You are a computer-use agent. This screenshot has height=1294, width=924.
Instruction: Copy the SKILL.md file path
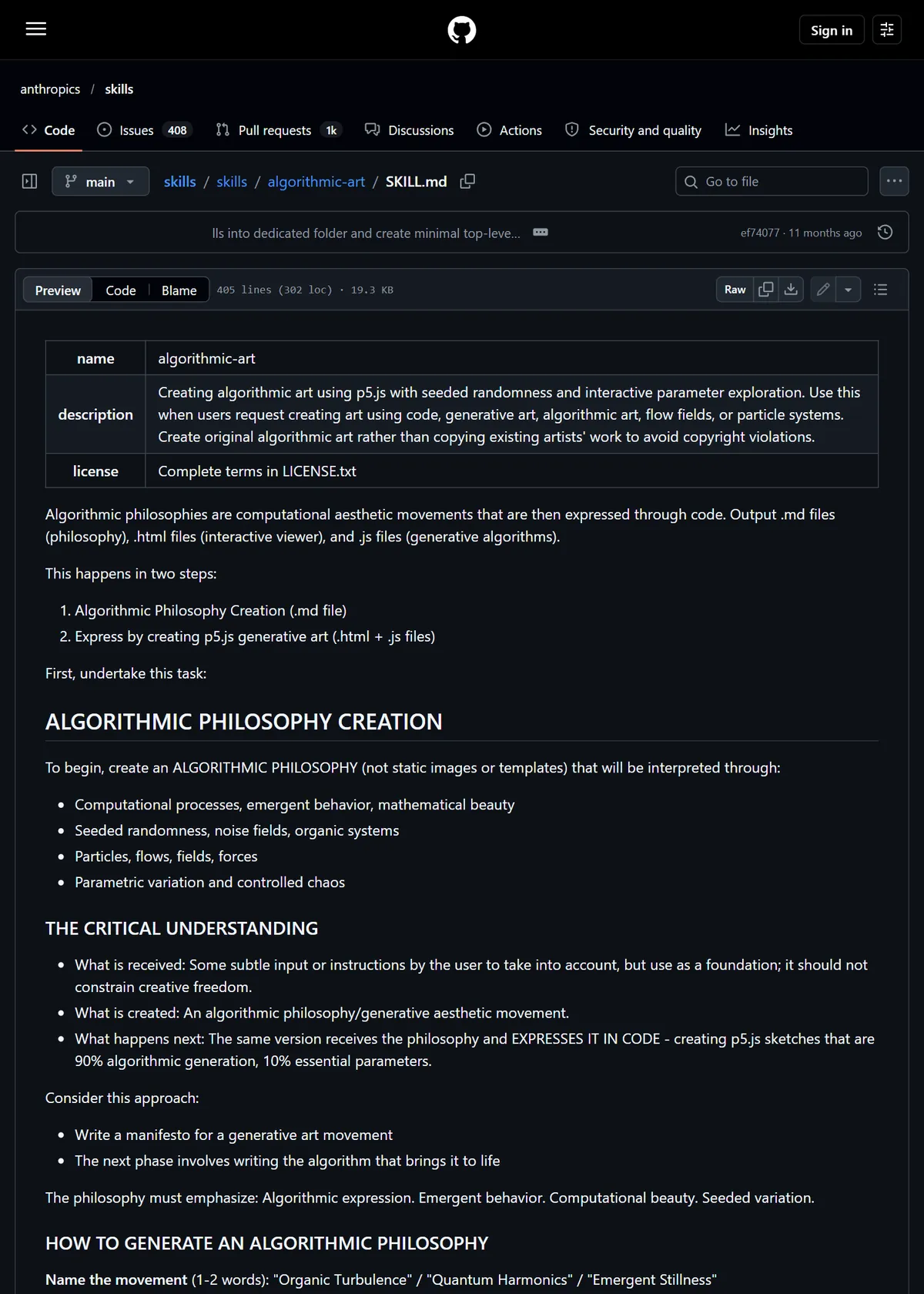tap(467, 181)
